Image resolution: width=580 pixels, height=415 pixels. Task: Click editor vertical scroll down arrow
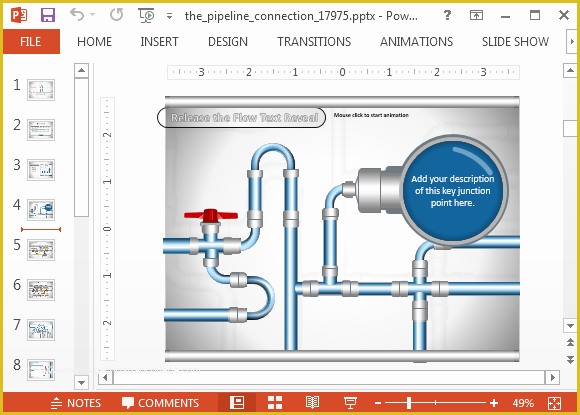click(x=570, y=325)
